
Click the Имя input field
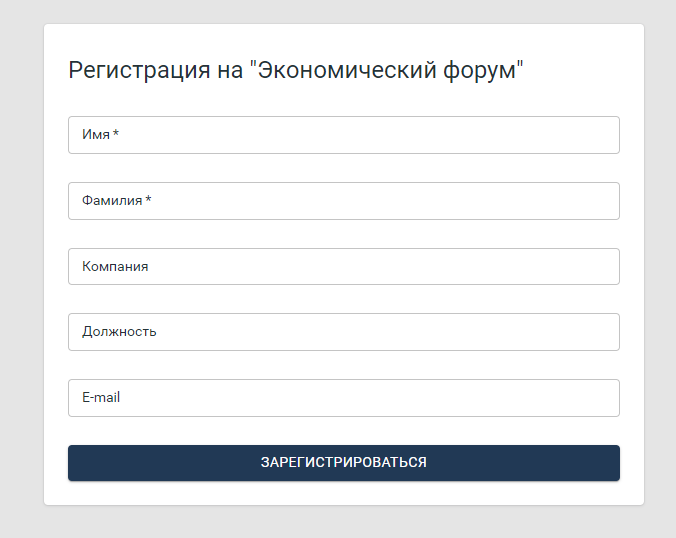(x=343, y=135)
